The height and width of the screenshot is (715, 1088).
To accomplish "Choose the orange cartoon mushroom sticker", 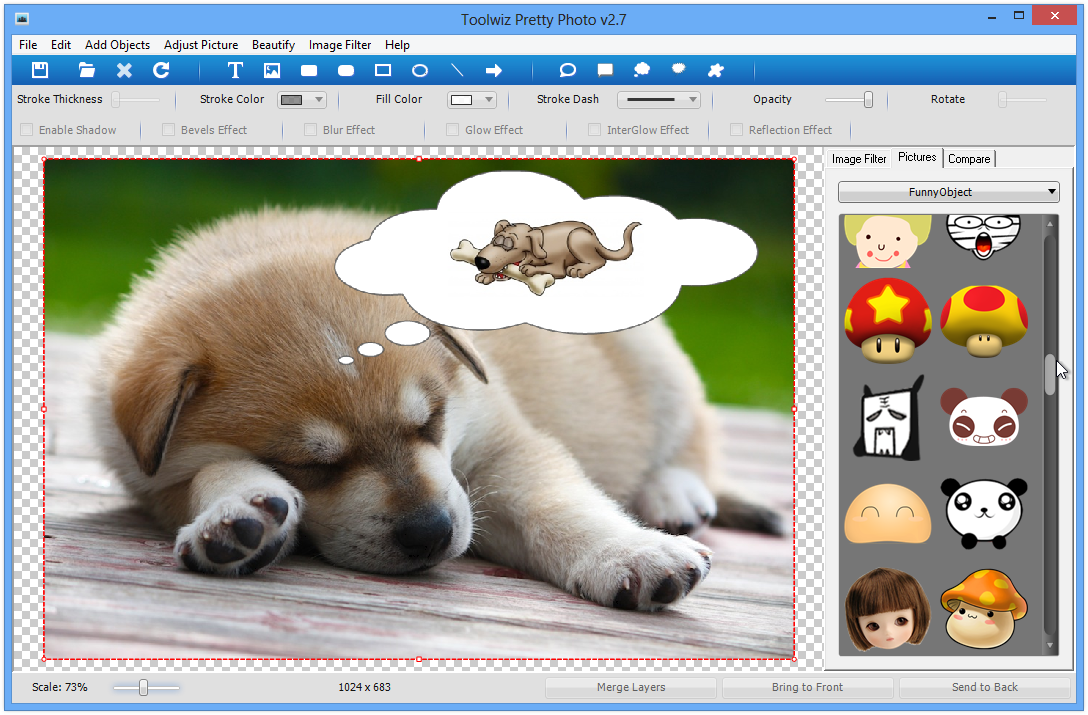I will click(984, 609).
